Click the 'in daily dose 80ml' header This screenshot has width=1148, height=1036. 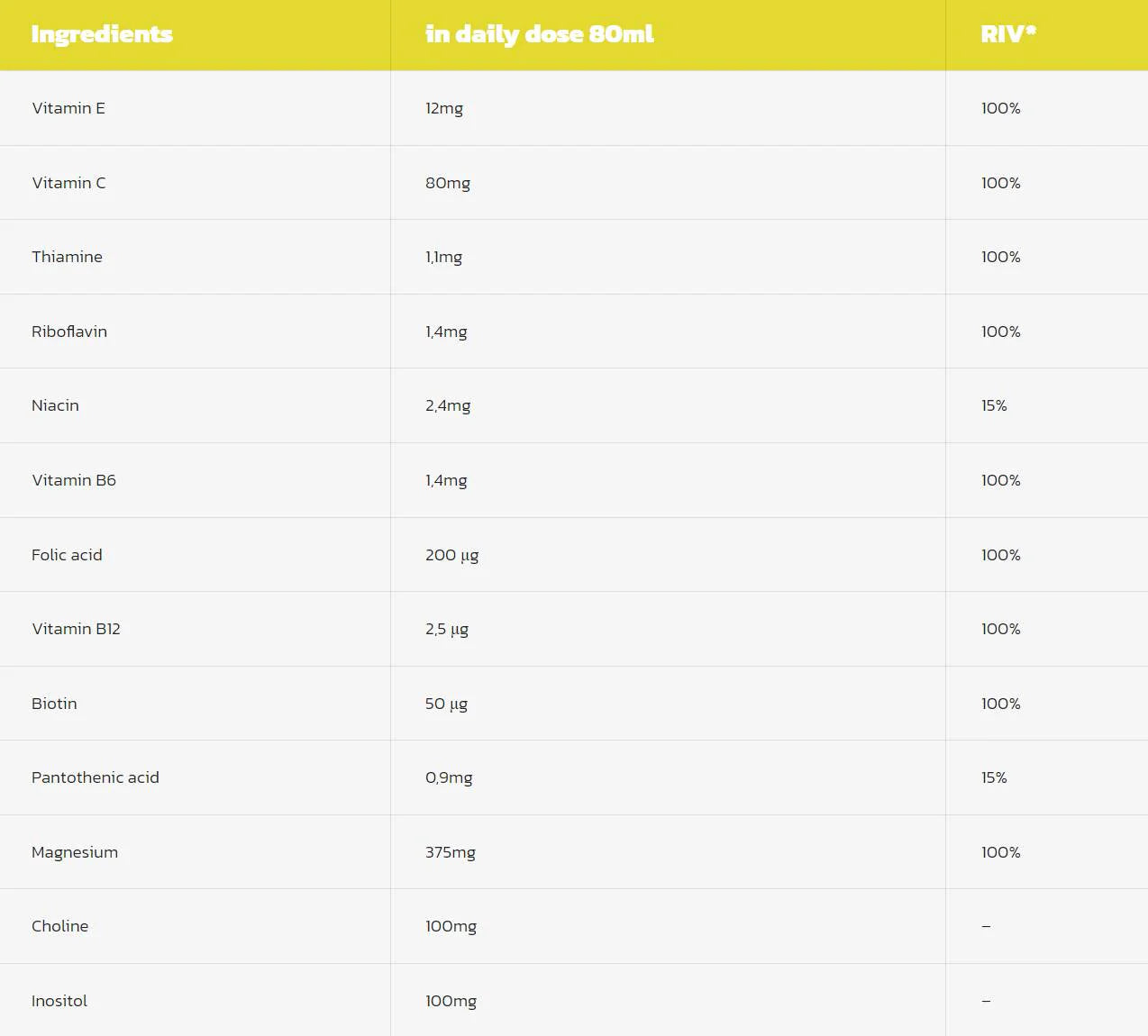coord(539,34)
